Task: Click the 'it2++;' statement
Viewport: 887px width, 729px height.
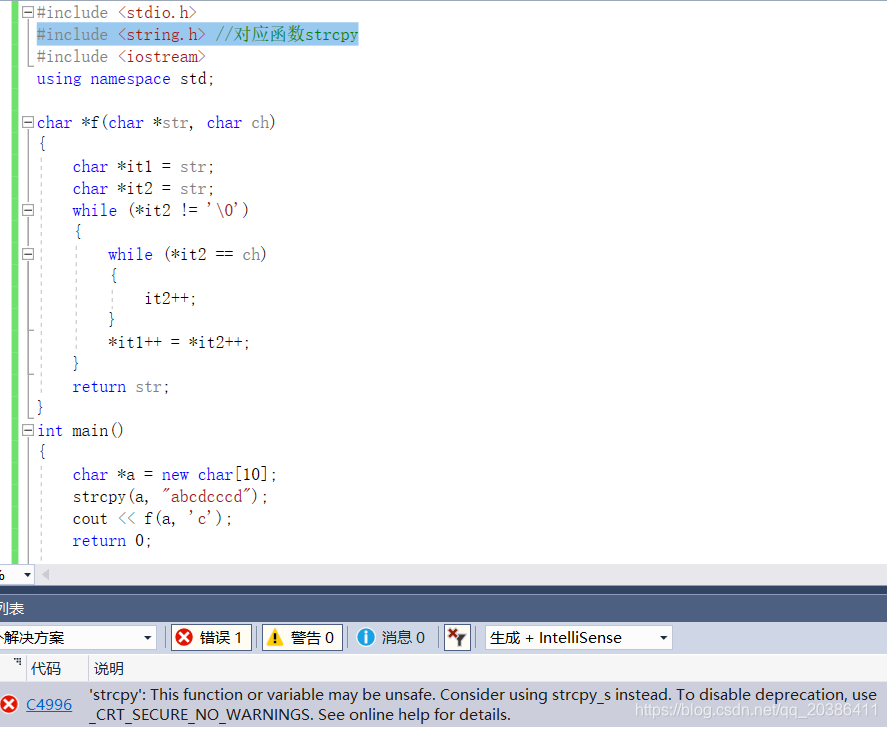Action: (170, 299)
